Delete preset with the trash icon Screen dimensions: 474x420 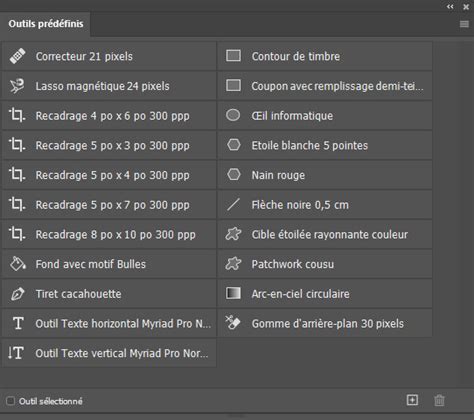point(439,400)
